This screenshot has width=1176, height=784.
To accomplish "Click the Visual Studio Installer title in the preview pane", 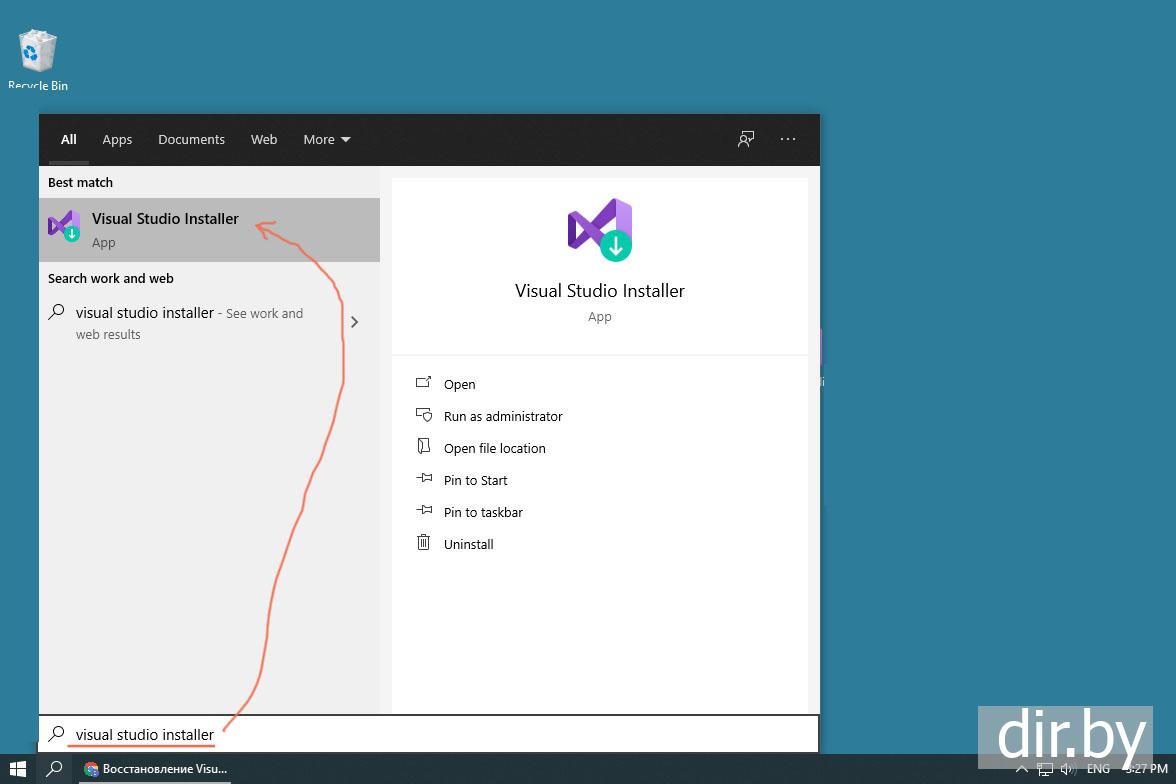I will pos(599,291).
